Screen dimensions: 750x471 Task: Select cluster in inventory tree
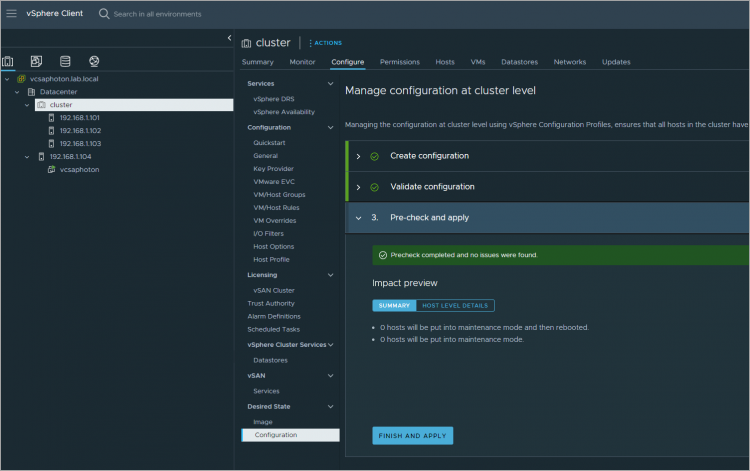tap(134, 105)
